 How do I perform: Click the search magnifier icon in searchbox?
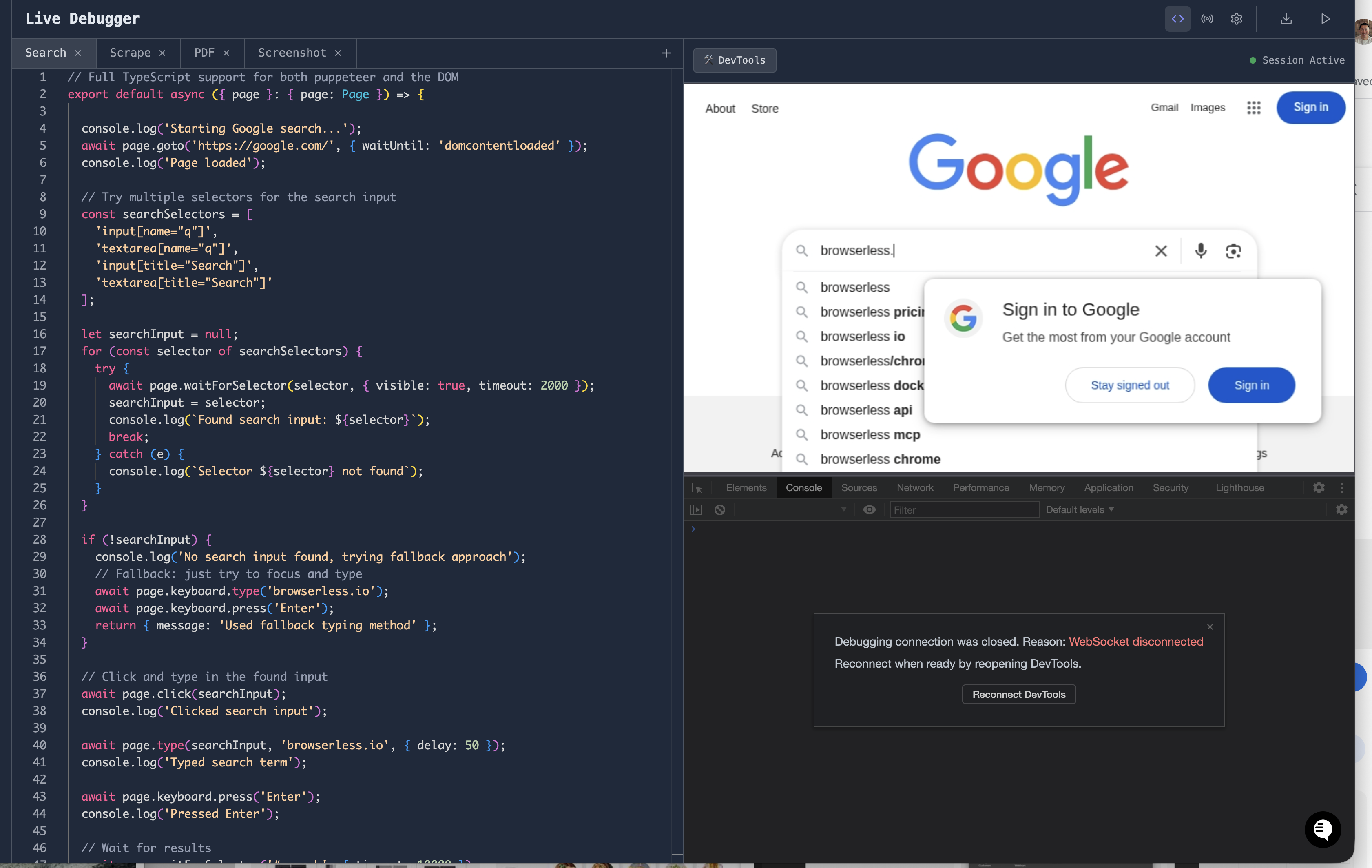801,250
